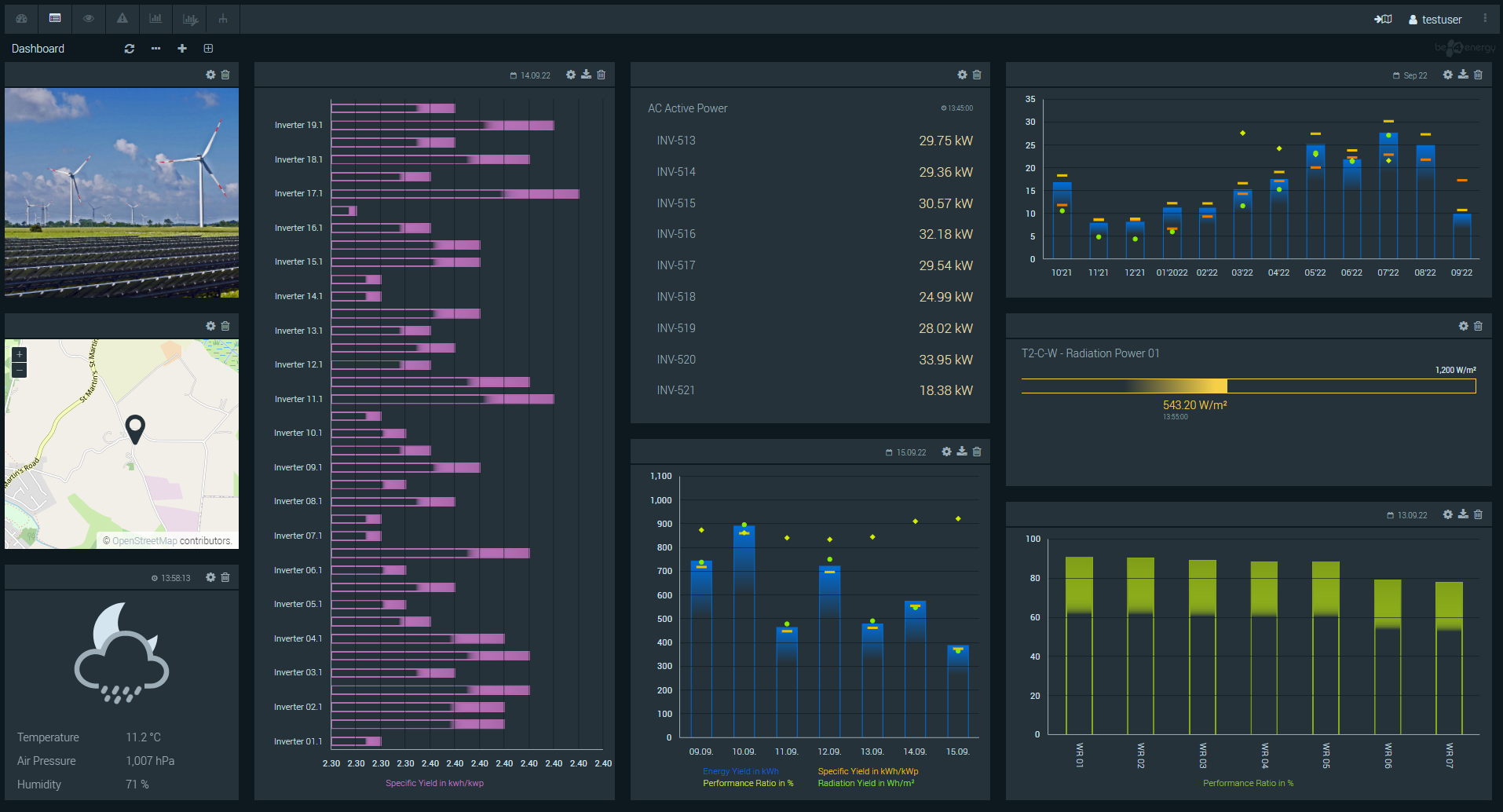Select the INV-516 power row
The width and height of the screenshot is (1503, 812).
[814, 234]
